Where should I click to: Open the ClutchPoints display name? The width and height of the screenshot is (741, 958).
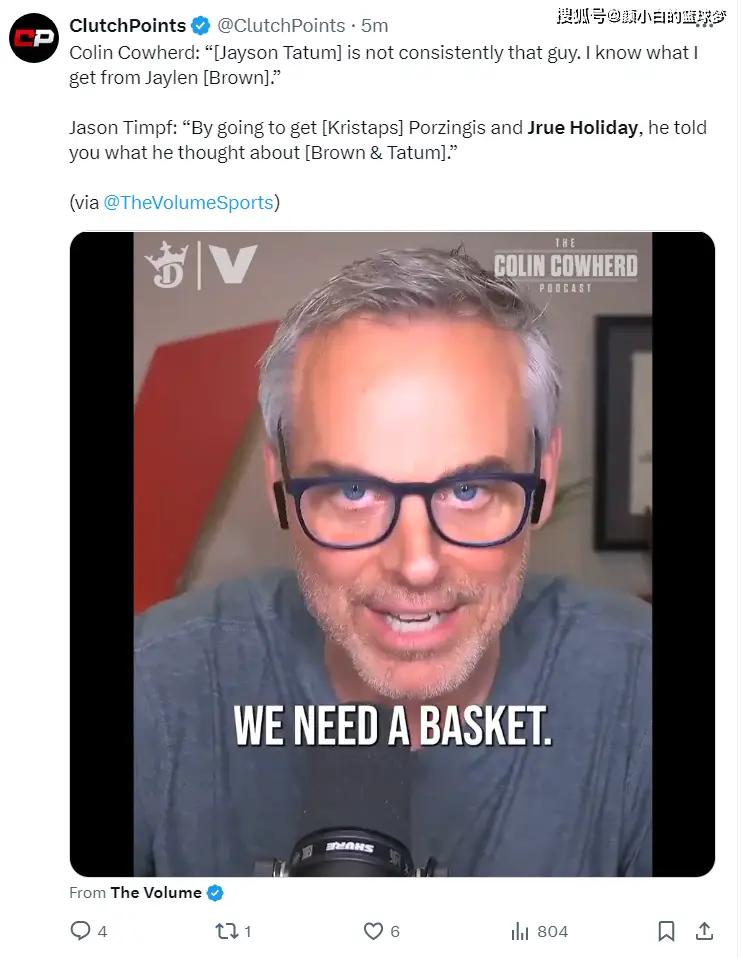(128, 26)
